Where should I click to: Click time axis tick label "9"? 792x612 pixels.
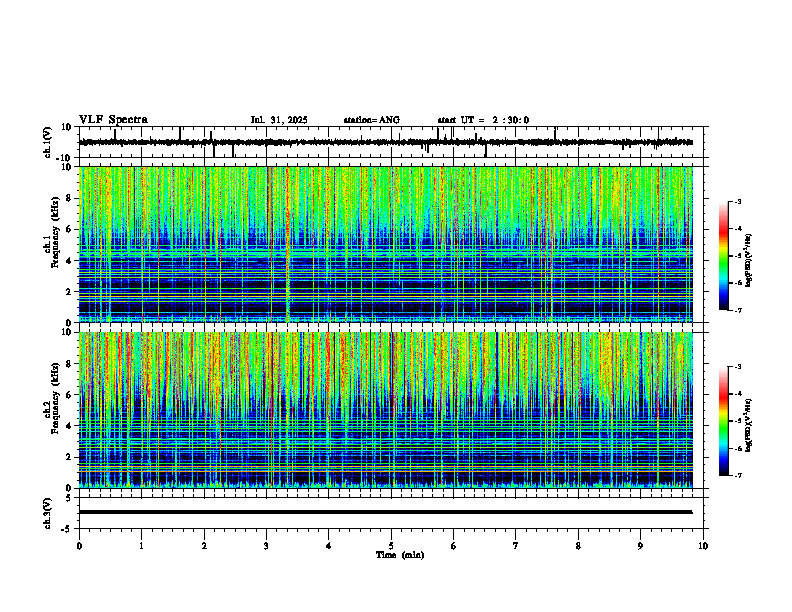click(x=640, y=546)
